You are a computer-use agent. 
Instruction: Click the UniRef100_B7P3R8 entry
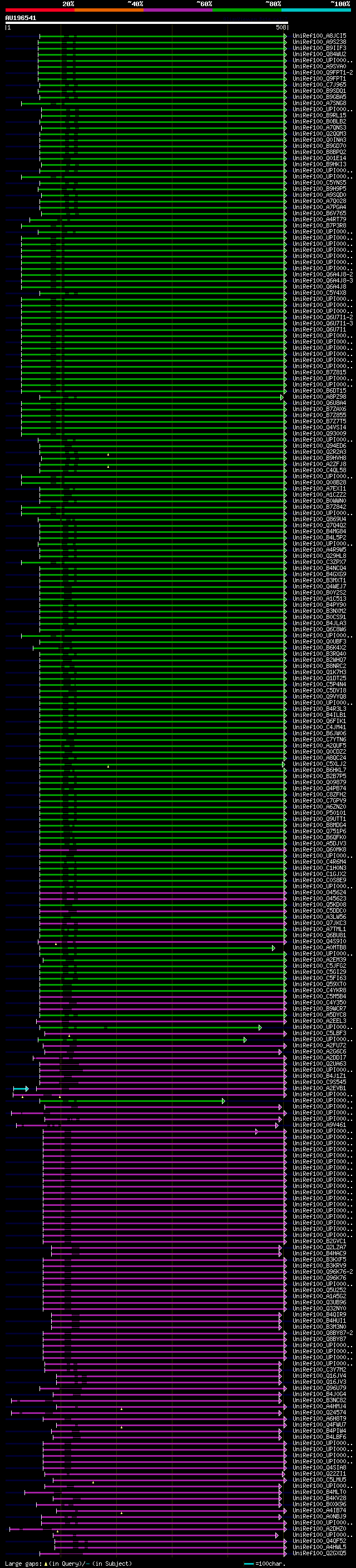point(319,225)
